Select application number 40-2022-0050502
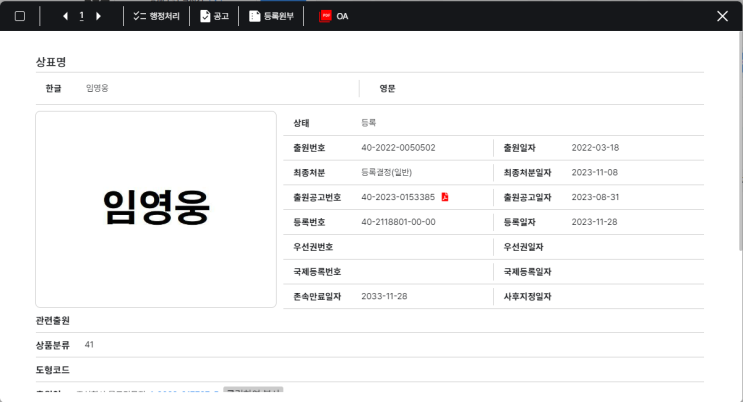The width and height of the screenshot is (743, 402). tap(398, 147)
